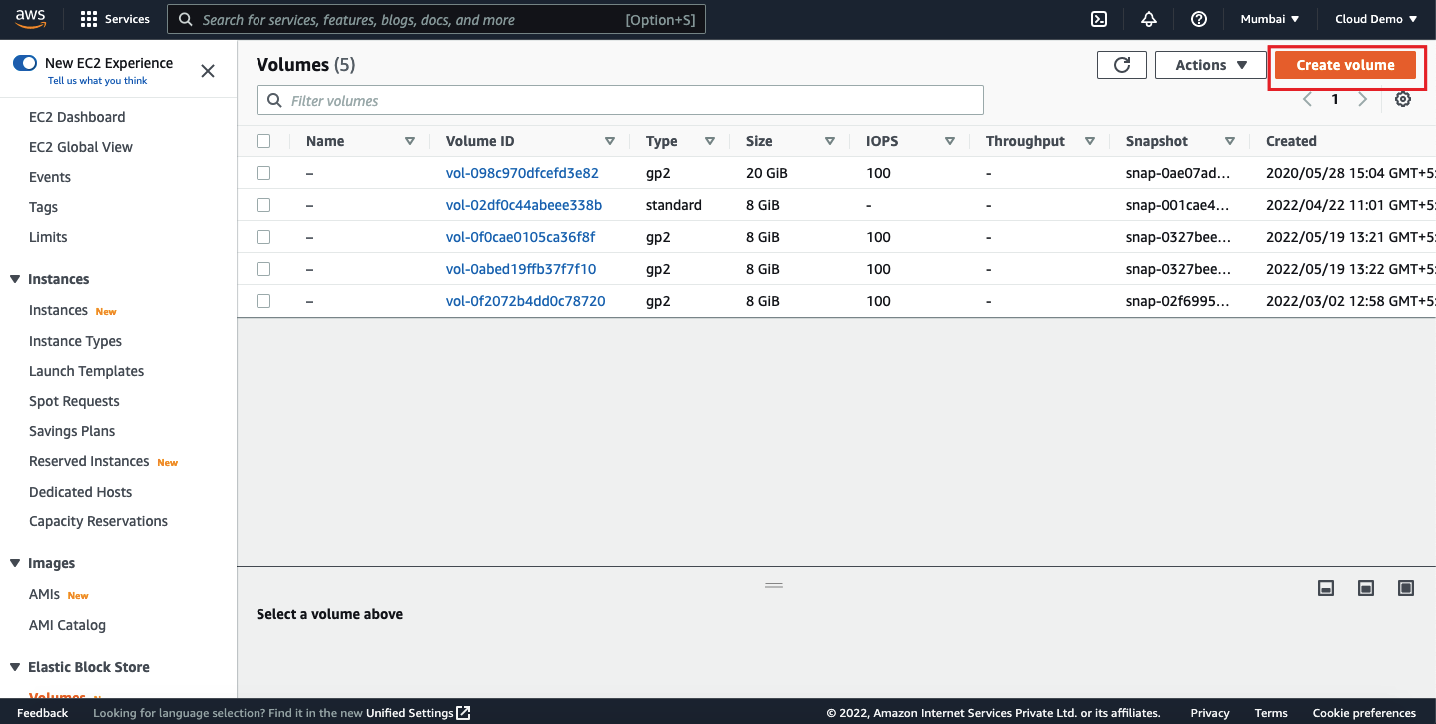Viewport: 1436px width, 724px height.
Task: Collapse the Images sidebar section
Action: pyautogui.click(x=15, y=563)
